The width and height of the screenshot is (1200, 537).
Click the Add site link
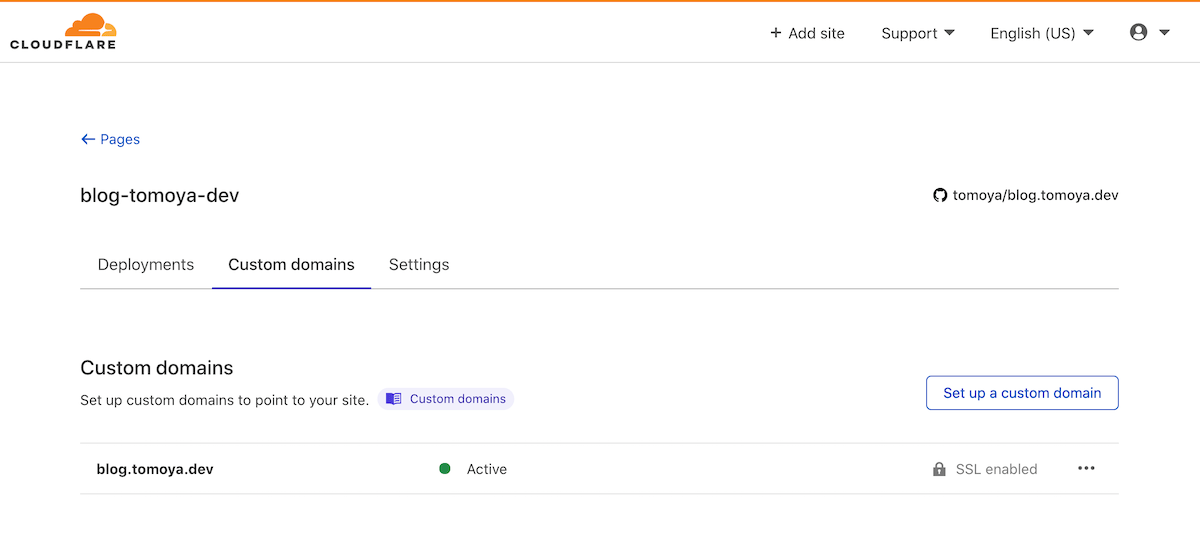pyautogui.click(x=816, y=33)
